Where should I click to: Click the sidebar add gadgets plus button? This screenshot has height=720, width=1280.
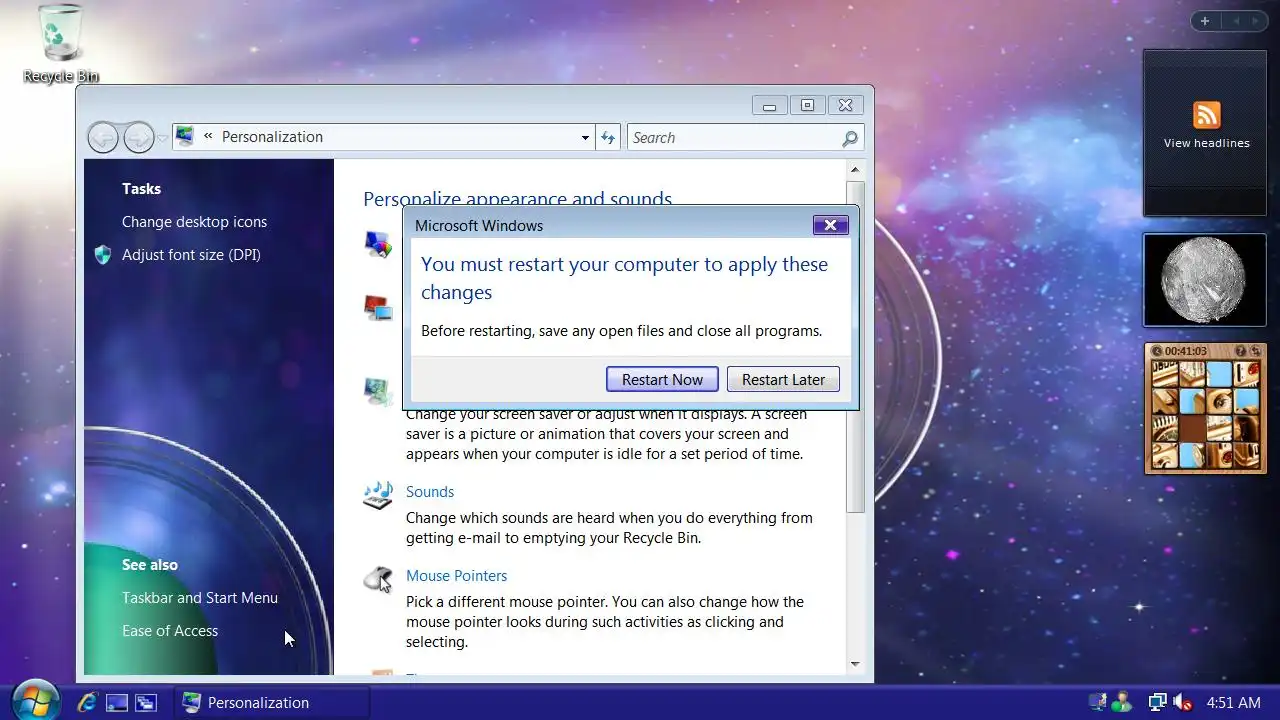1205,21
